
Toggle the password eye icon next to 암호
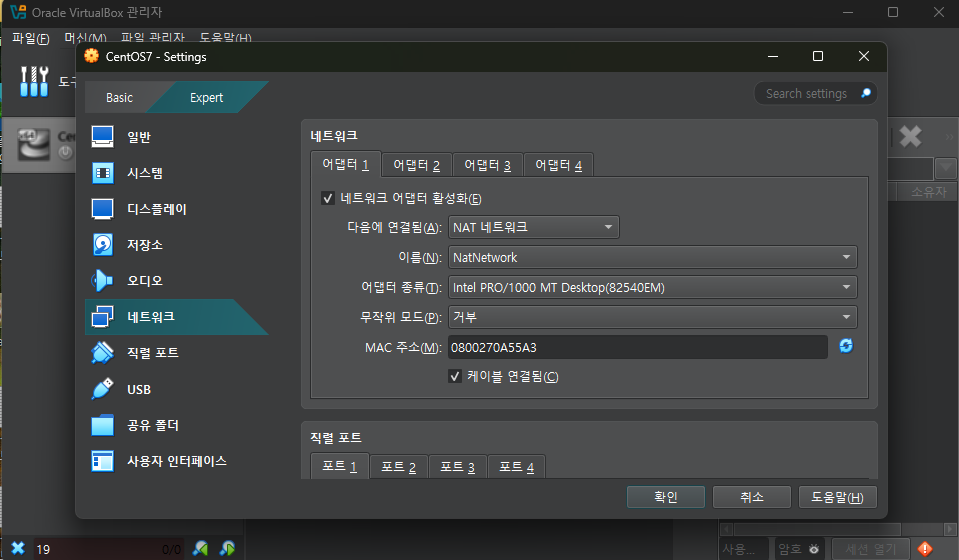click(x=813, y=549)
